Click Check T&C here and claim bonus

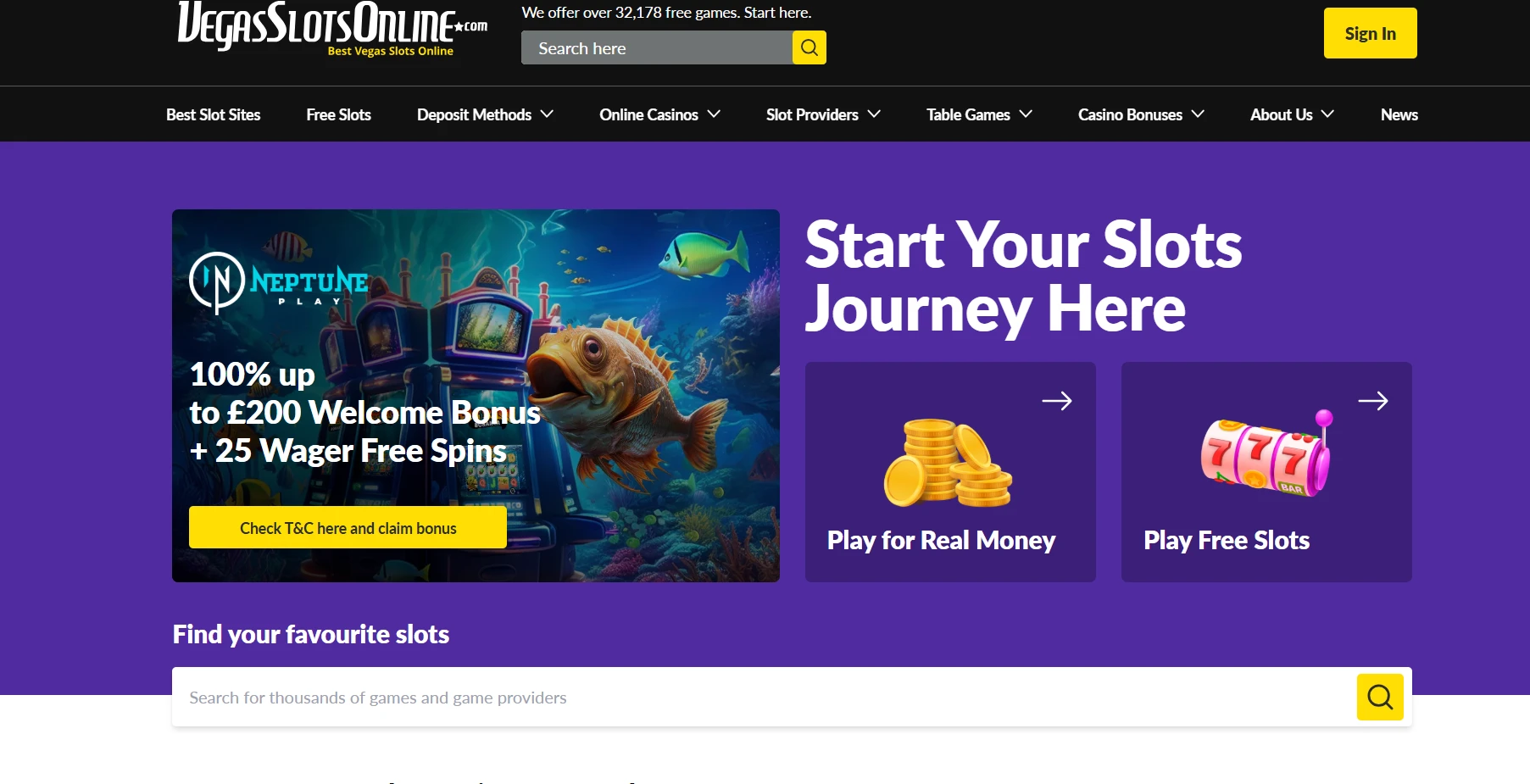pos(348,528)
